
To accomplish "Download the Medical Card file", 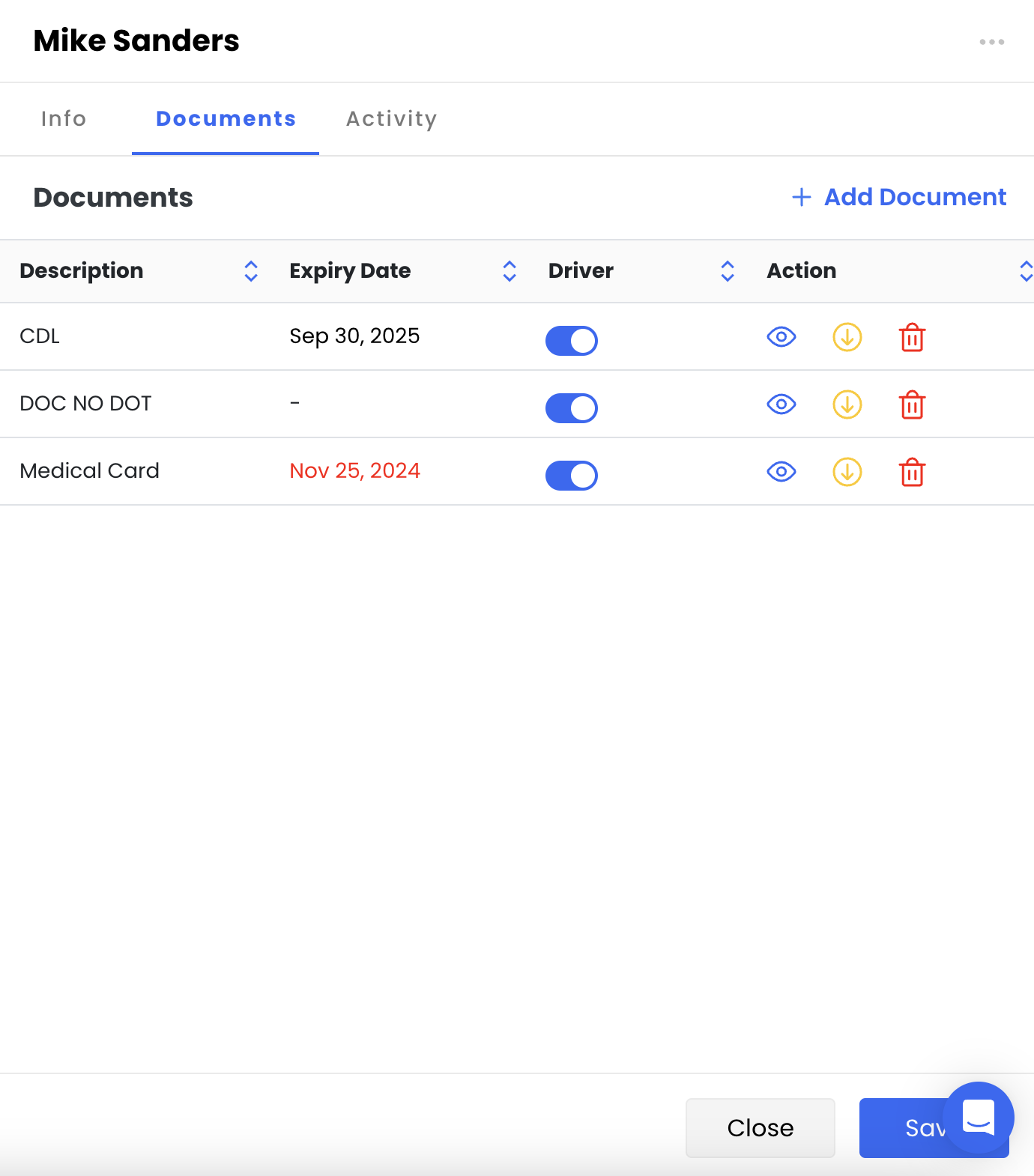I will pyautogui.click(x=847, y=472).
